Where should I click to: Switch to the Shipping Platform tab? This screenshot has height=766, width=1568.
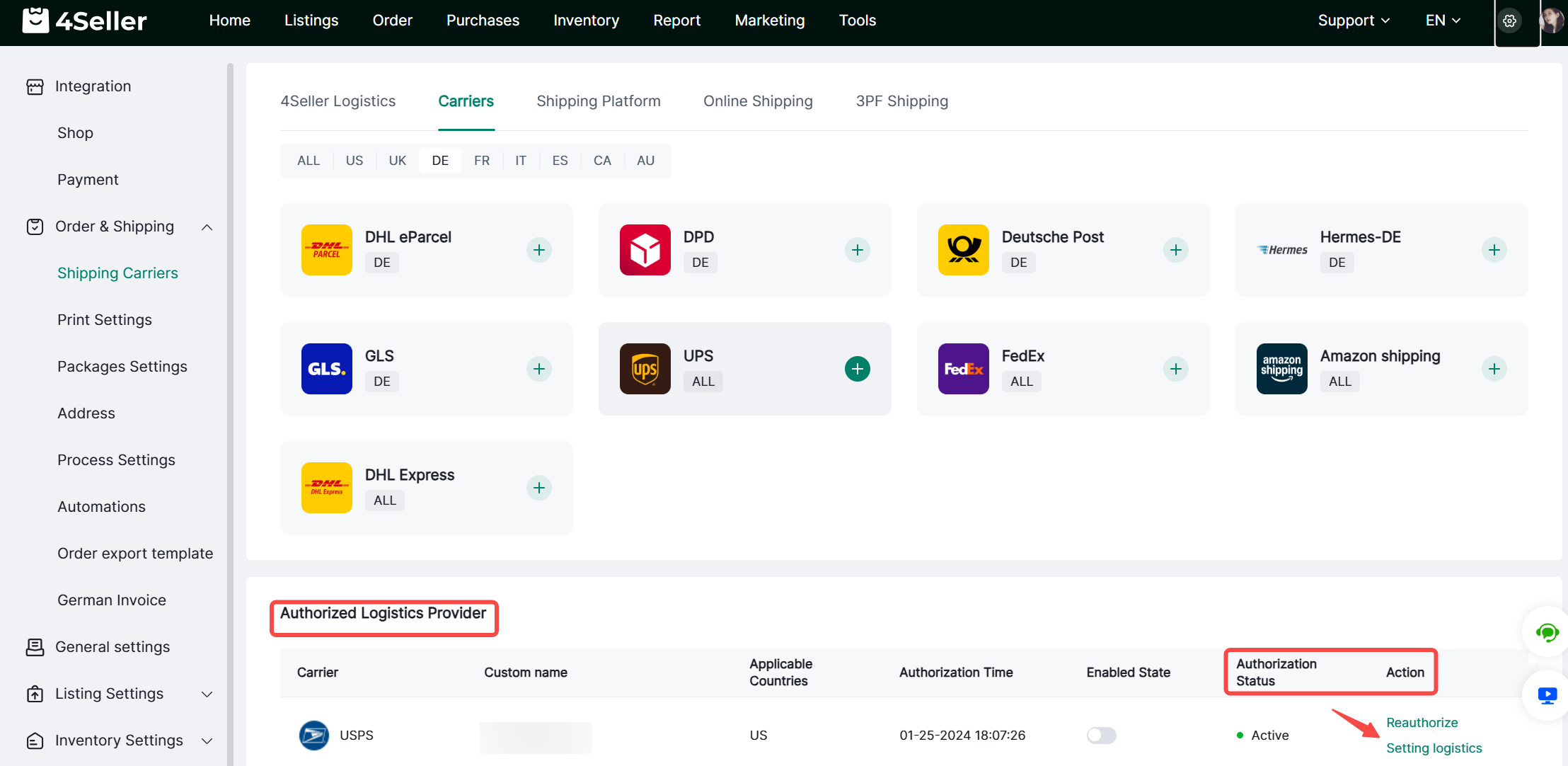tap(598, 101)
